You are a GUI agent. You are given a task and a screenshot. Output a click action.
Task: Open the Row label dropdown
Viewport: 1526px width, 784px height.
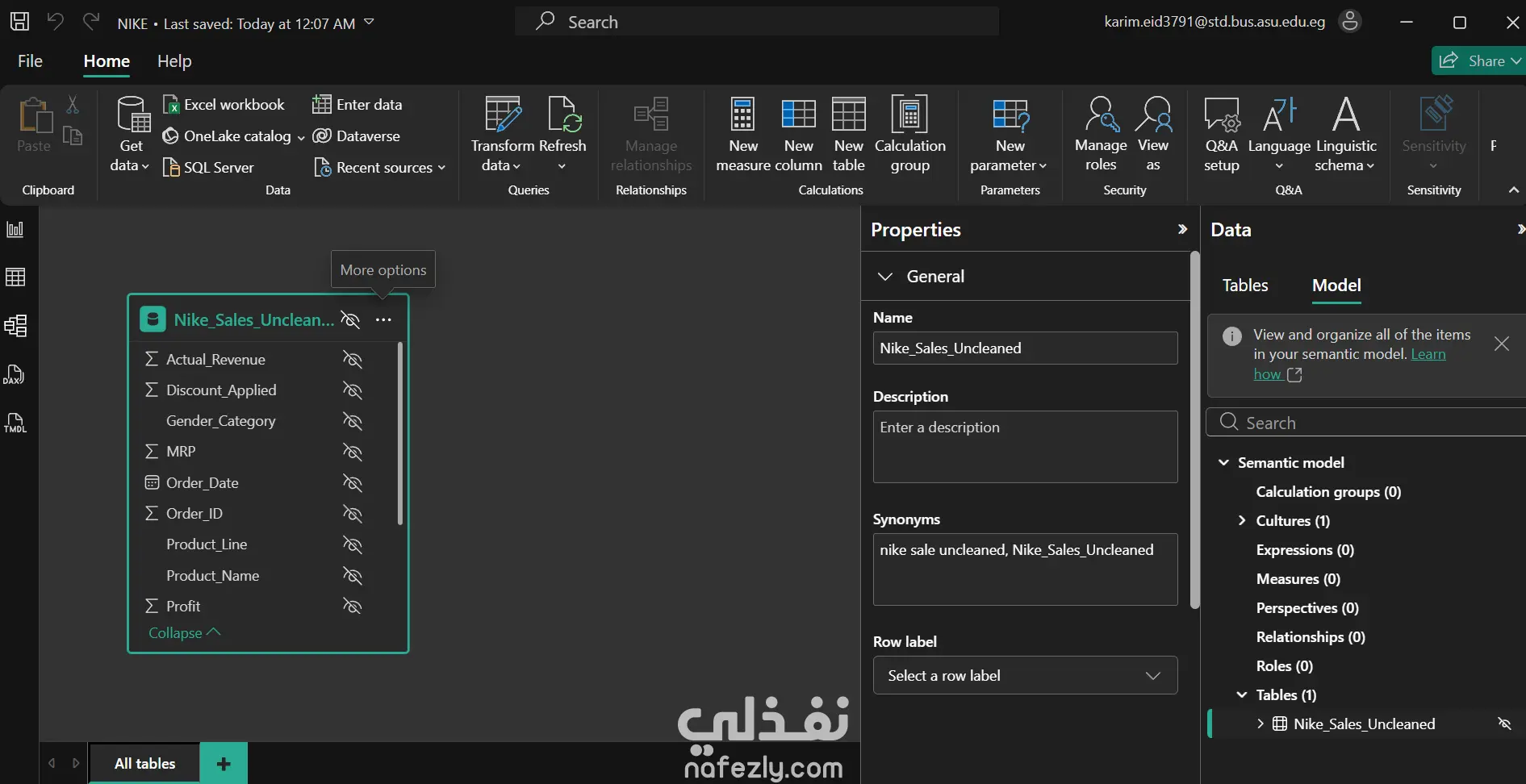tap(1025, 676)
